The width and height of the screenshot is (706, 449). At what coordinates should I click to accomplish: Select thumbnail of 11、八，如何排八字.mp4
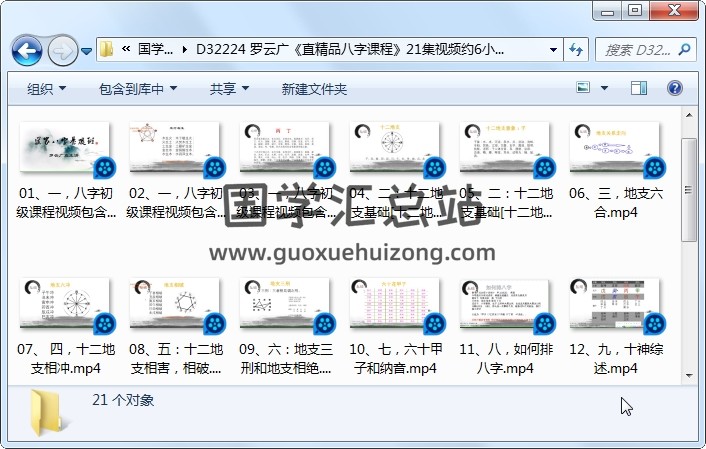pos(505,304)
